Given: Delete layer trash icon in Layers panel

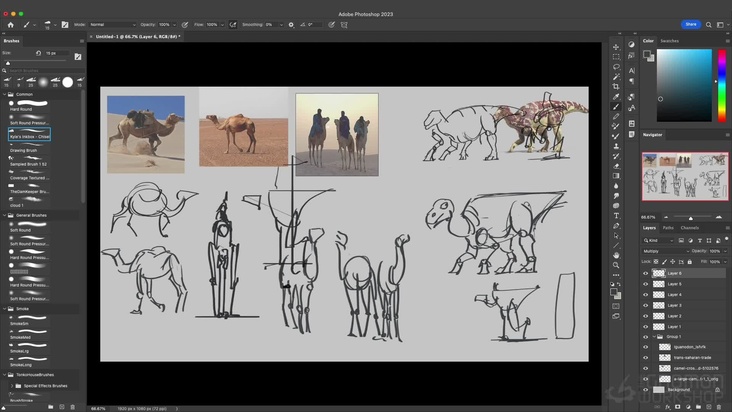Looking at the screenshot, I should pyautogui.click(x=719, y=407).
